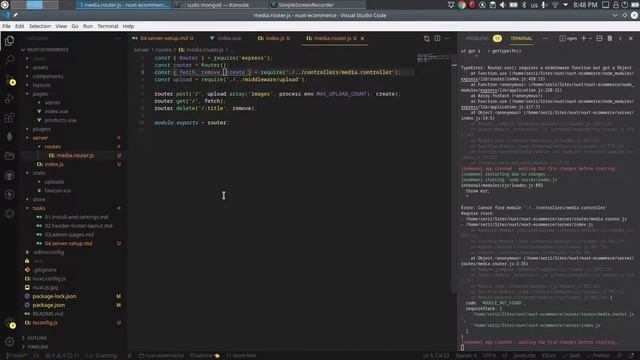Open products.vue in explorer

tap(60, 120)
